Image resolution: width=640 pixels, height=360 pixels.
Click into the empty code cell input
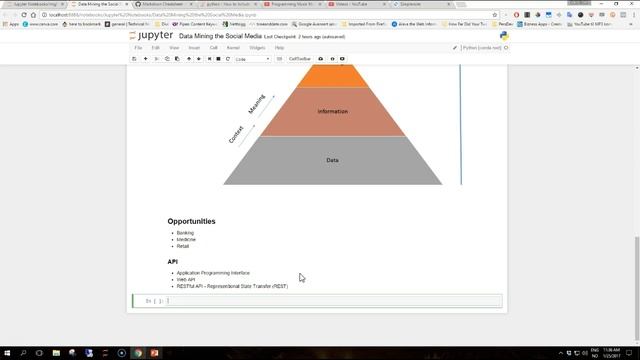pyautogui.click(x=333, y=301)
